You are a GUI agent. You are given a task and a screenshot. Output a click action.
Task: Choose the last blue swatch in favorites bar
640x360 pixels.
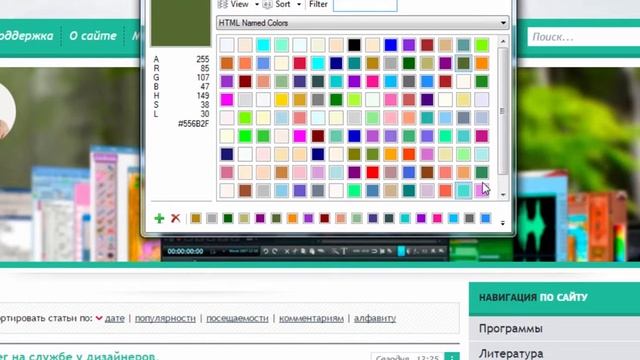coord(485,218)
